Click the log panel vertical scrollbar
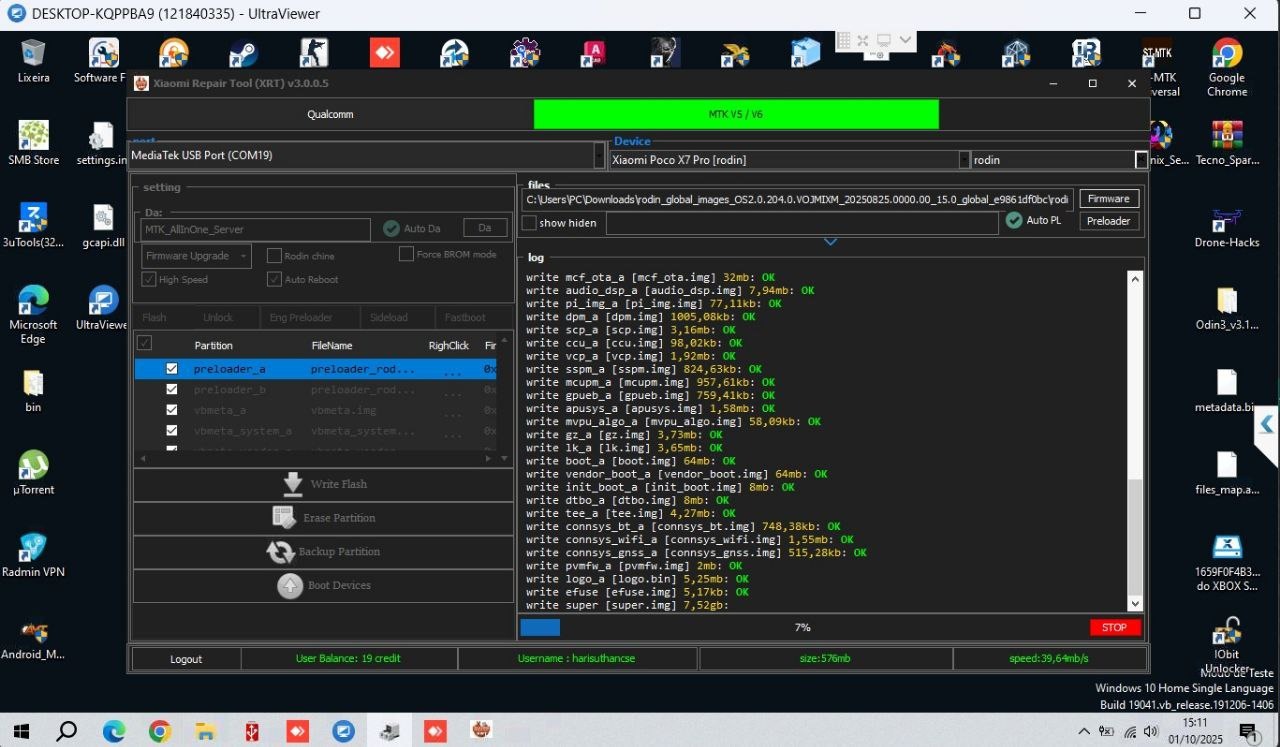The width and height of the screenshot is (1280, 747). click(x=1135, y=440)
